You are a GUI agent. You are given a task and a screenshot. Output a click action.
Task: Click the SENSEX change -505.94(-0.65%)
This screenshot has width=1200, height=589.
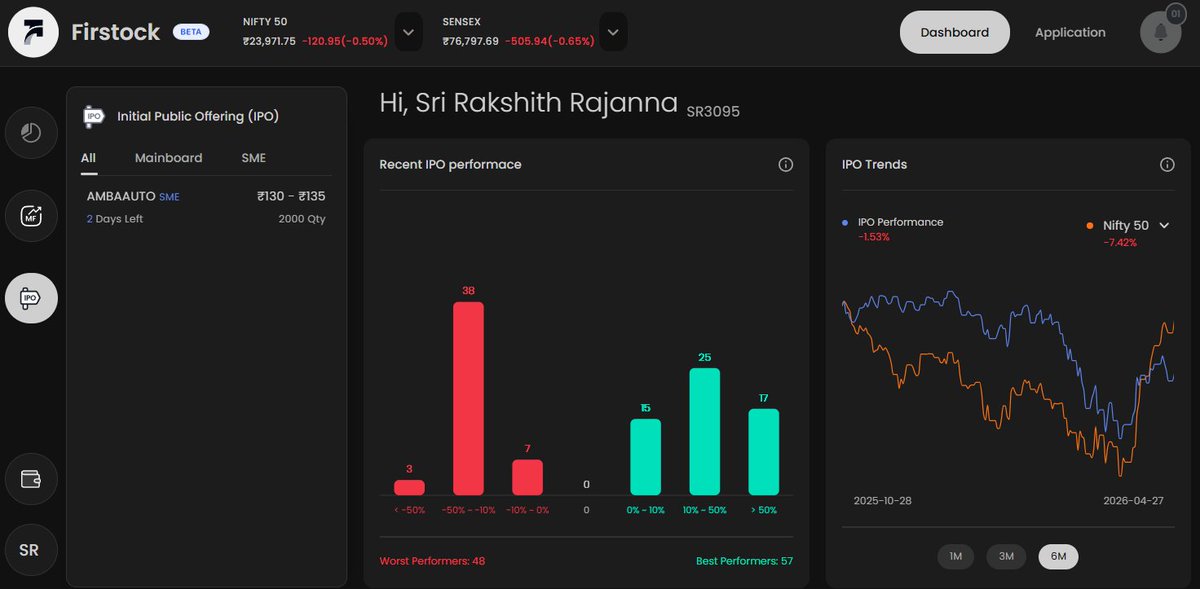tap(549, 41)
